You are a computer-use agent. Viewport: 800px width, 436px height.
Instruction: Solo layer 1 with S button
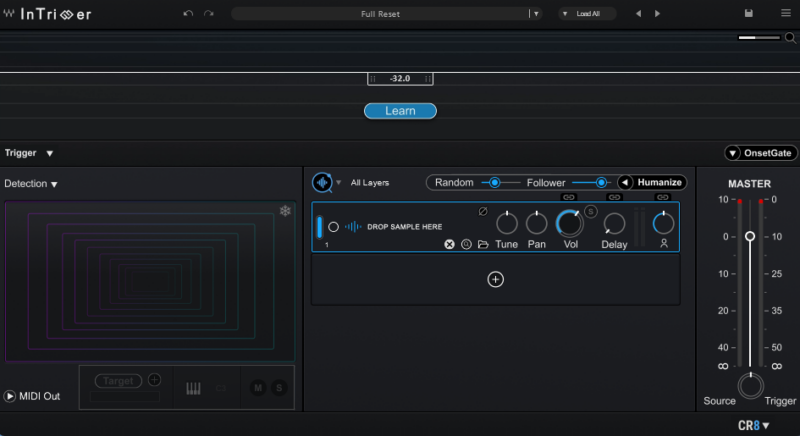pos(591,211)
